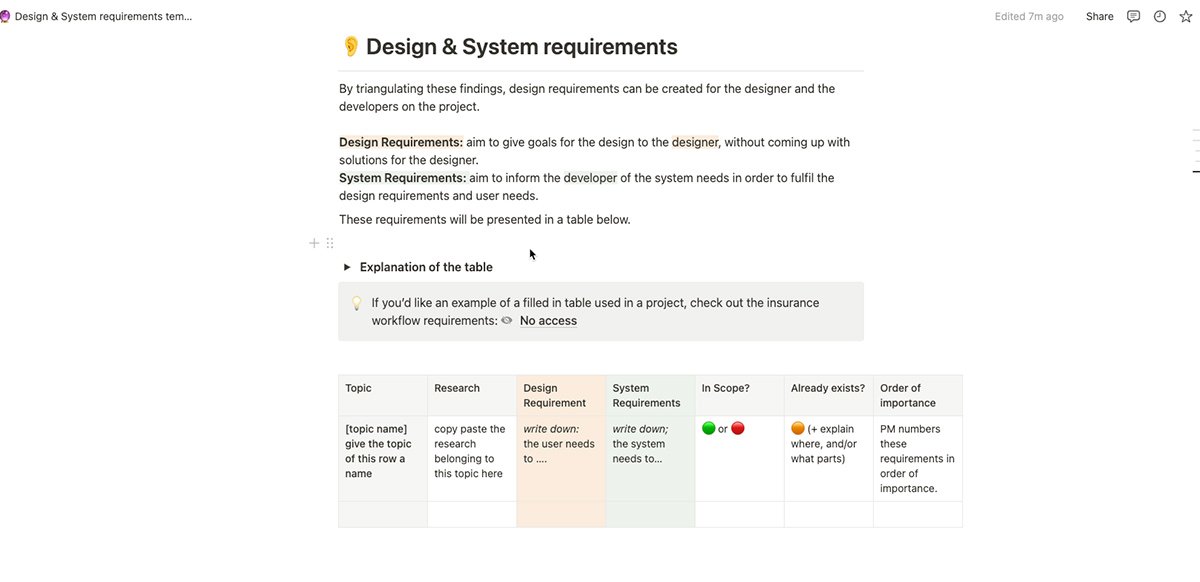Click the orange circle in Already exists cell
The height and width of the screenshot is (582, 1200).
pos(798,429)
